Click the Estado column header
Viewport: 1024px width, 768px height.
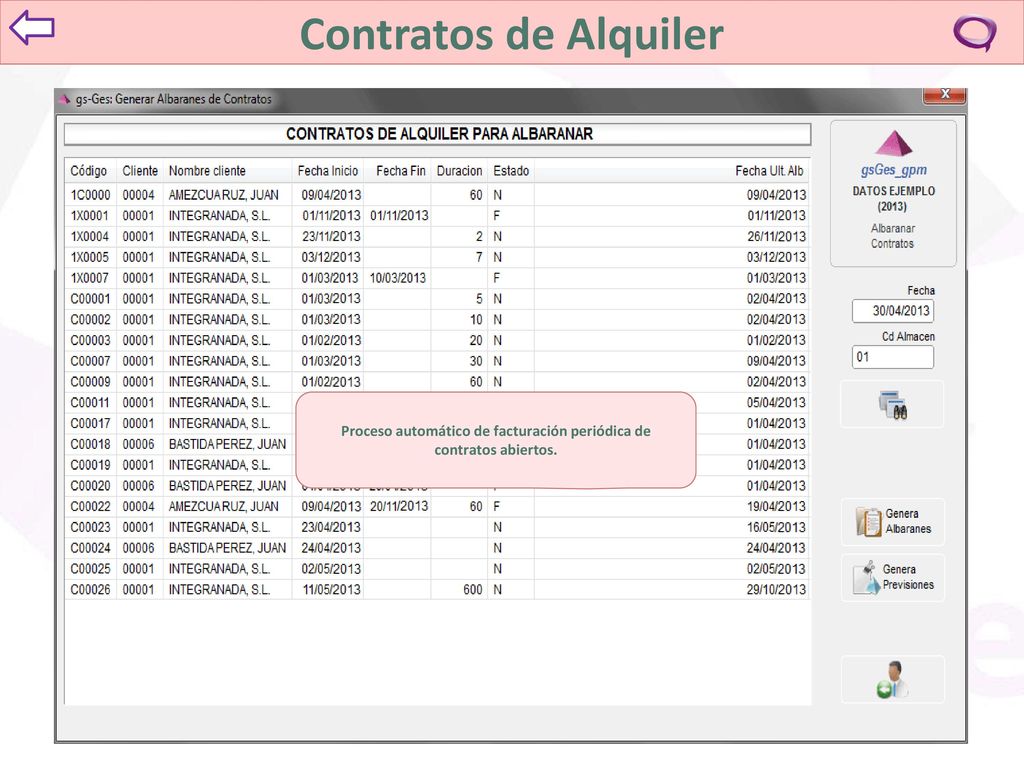pos(511,171)
